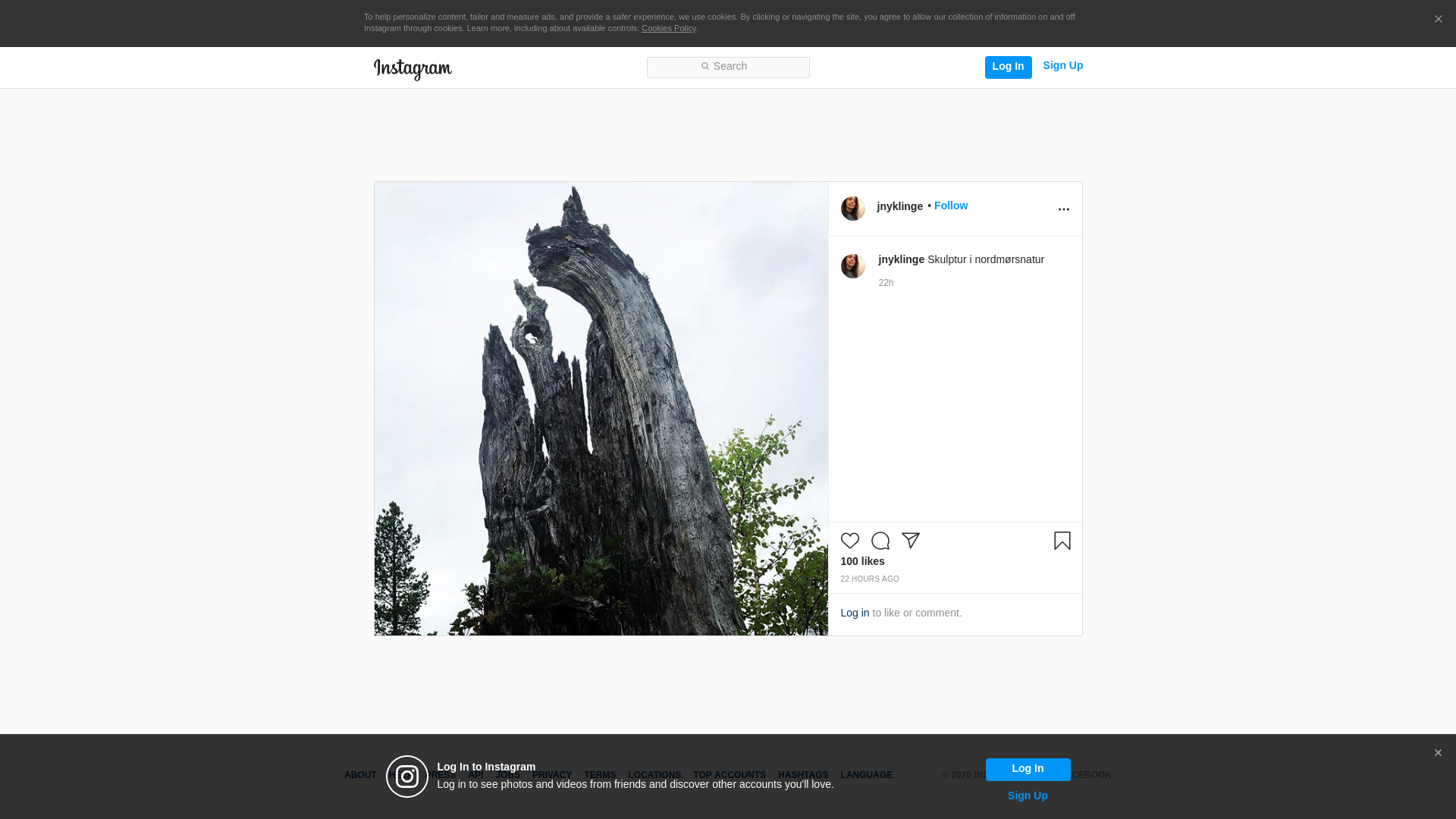Open Sign Up link in header

coord(1062,65)
